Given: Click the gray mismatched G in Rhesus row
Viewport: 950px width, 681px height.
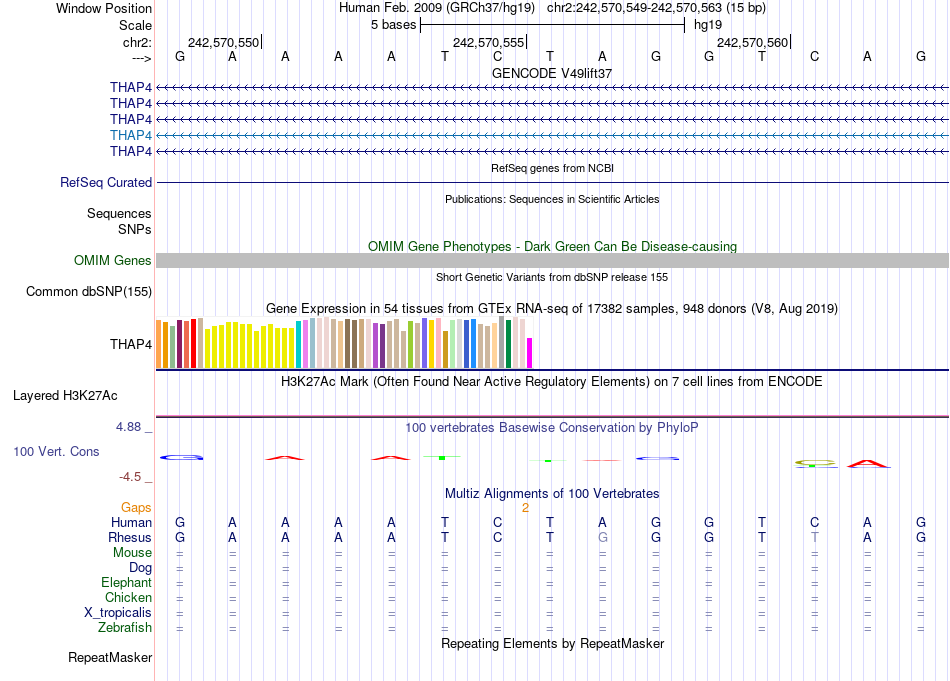Looking at the screenshot, I should pyautogui.click(x=602, y=537).
